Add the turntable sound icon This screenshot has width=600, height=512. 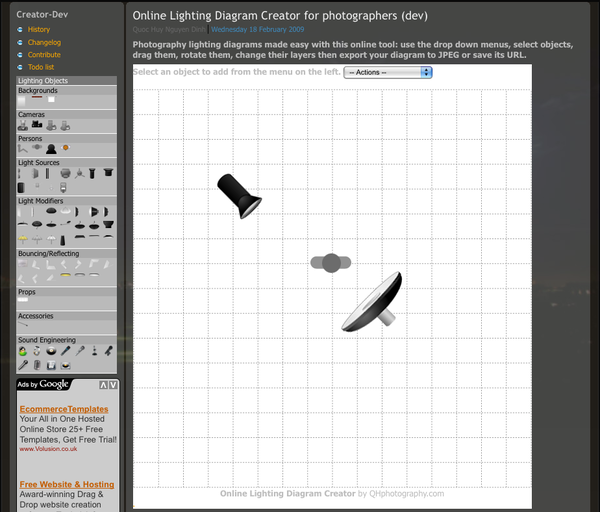65,365
